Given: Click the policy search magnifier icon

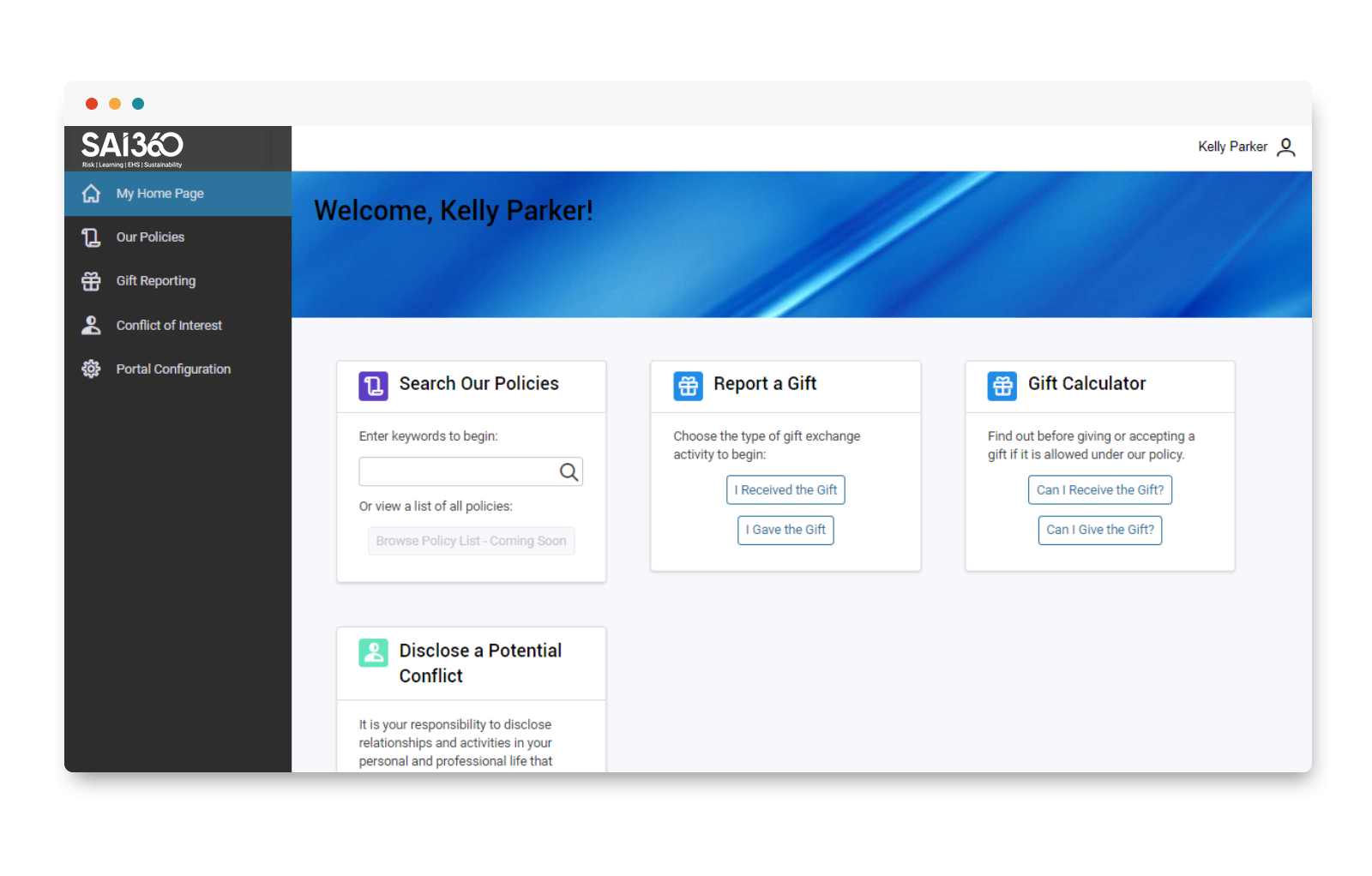Looking at the screenshot, I should point(569,472).
